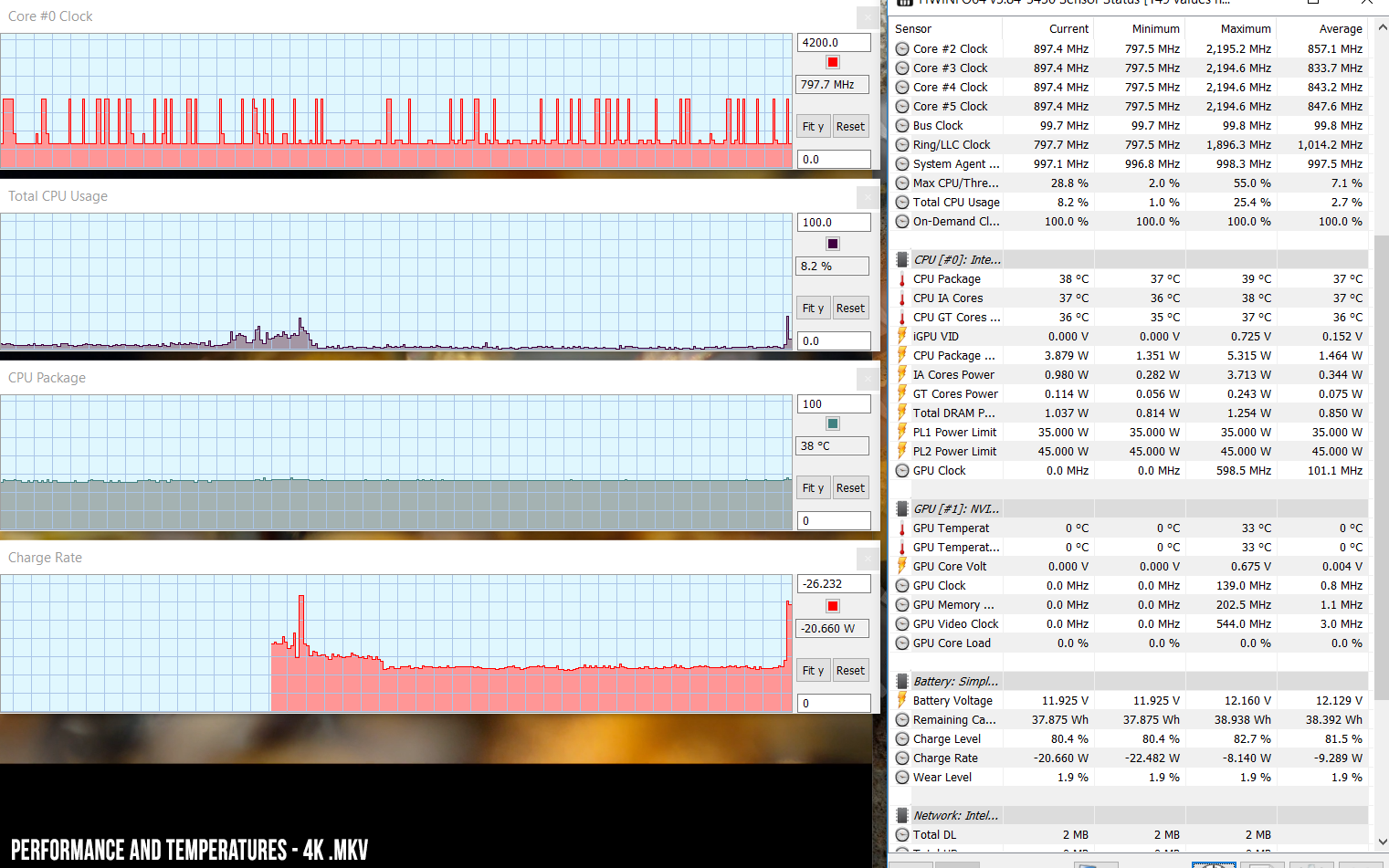The height and width of the screenshot is (868, 1389).
Task: Click the lightning icon beside GPU Core Volt
Action: (902, 567)
